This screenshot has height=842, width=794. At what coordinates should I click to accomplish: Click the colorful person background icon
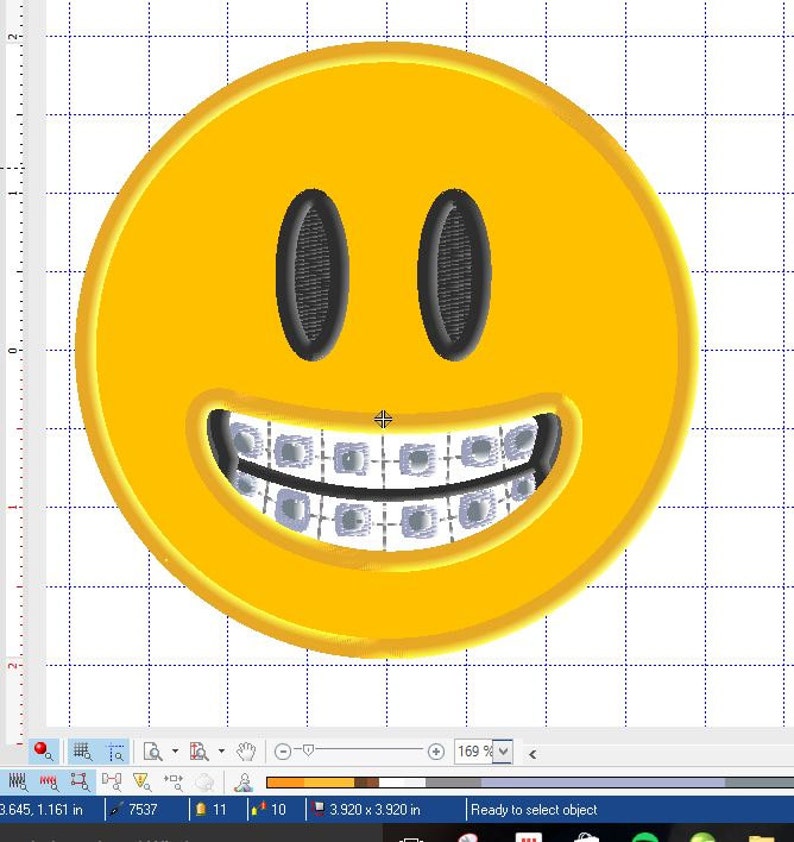[x=244, y=782]
